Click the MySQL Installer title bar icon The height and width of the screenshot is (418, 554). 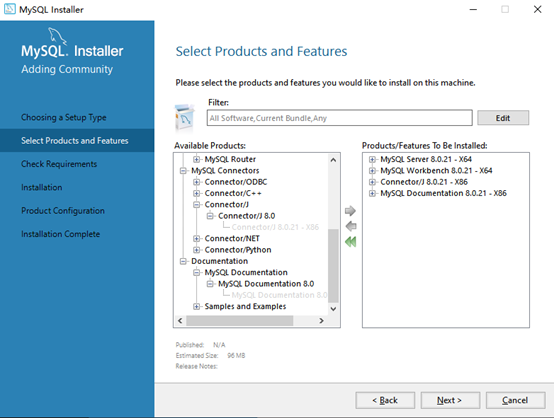[10, 9]
